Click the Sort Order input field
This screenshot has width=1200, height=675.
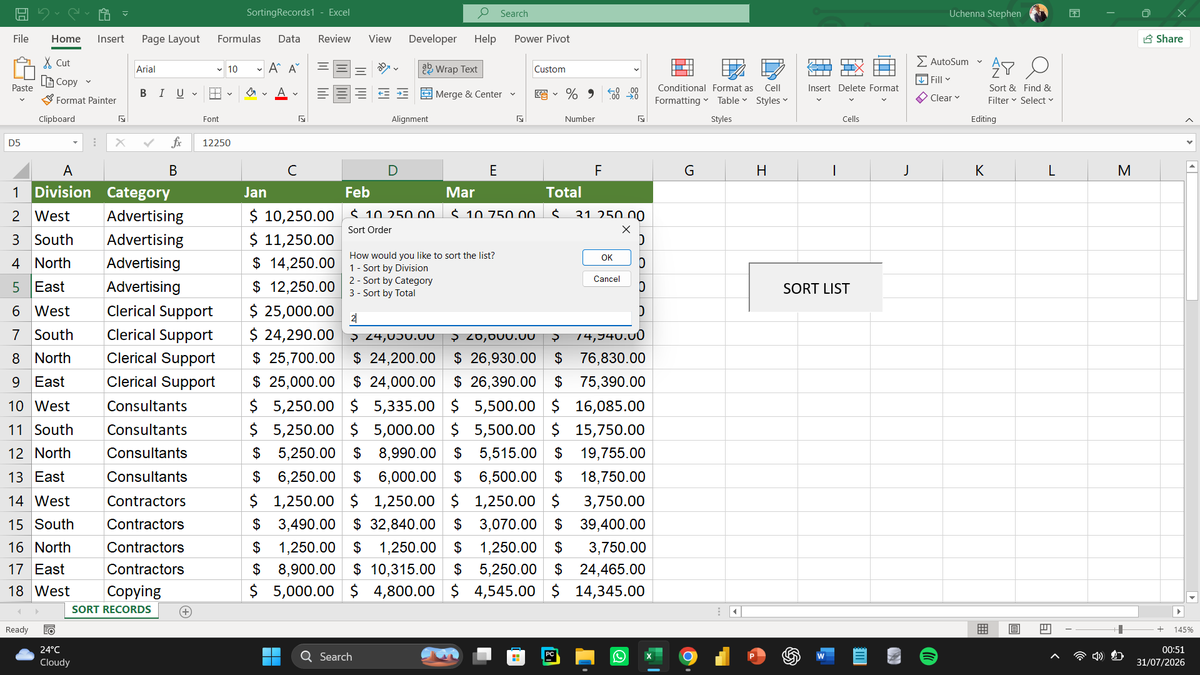point(490,318)
